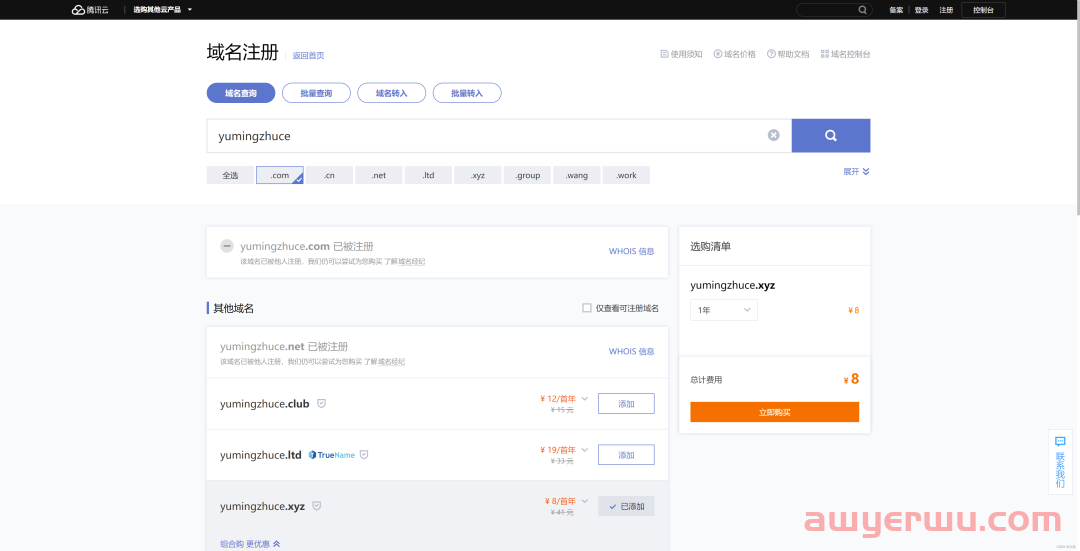The height and width of the screenshot is (551, 1080).
Task: Expand price options for yumingzhuce.club
Action: click(585, 398)
